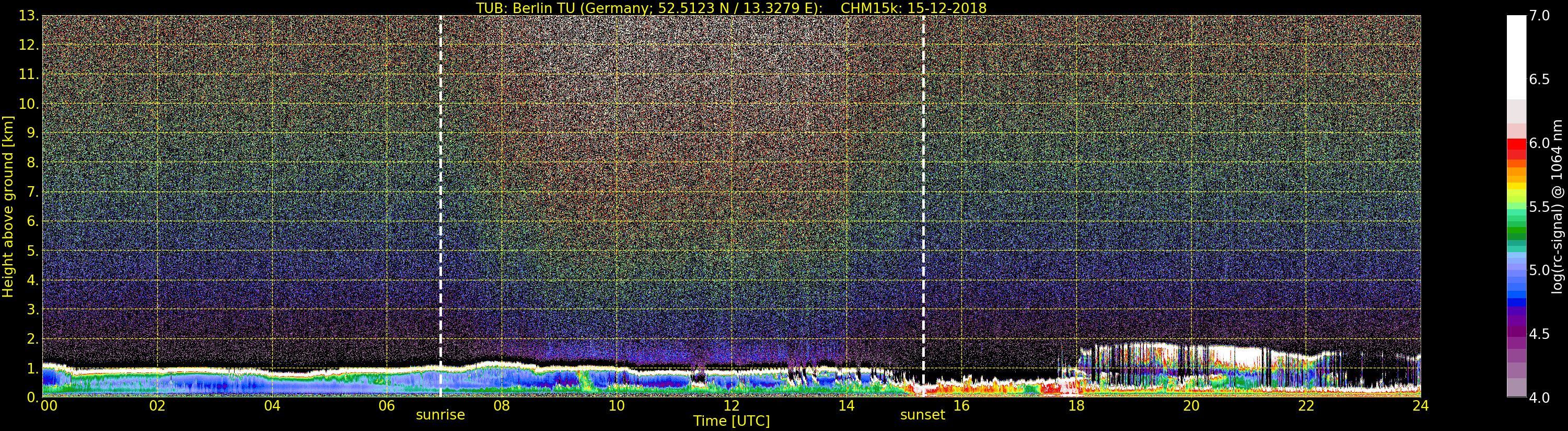Click the colorbar value '5.5'
The width and height of the screenshot is (1568, 431).
(x=1539, y=207)
